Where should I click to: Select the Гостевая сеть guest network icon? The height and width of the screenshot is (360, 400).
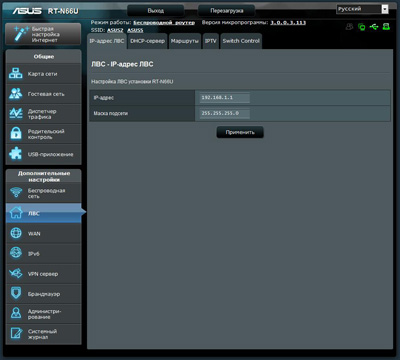click(16, 94)
